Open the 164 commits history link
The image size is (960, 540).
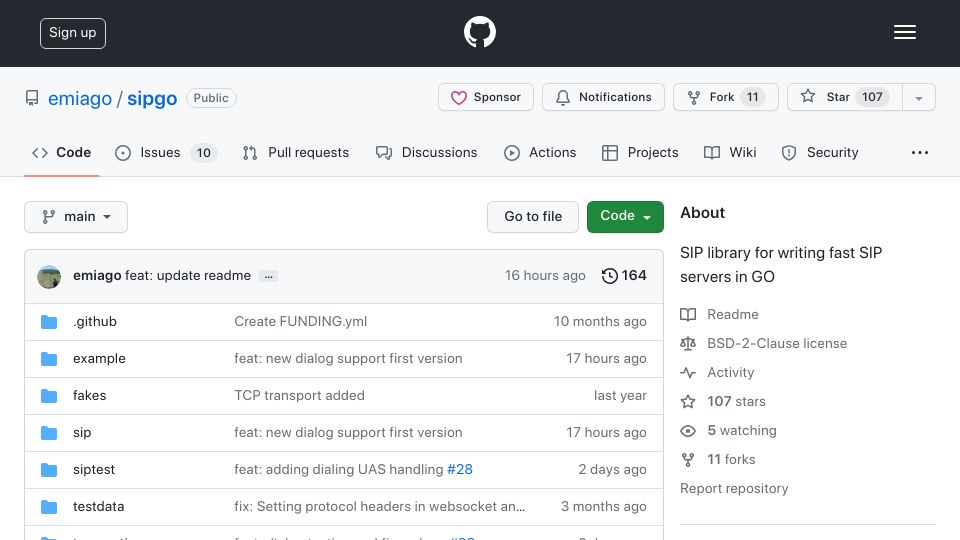click(624, 276)
